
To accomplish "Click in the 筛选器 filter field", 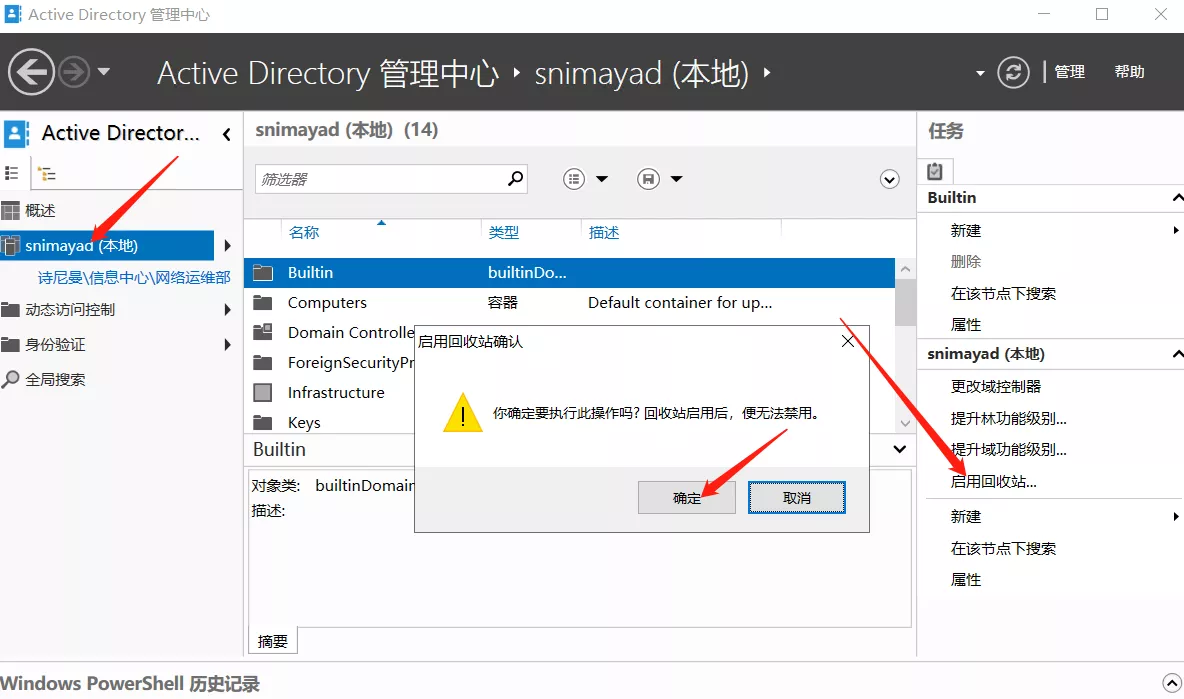I will tap(380, 179).
